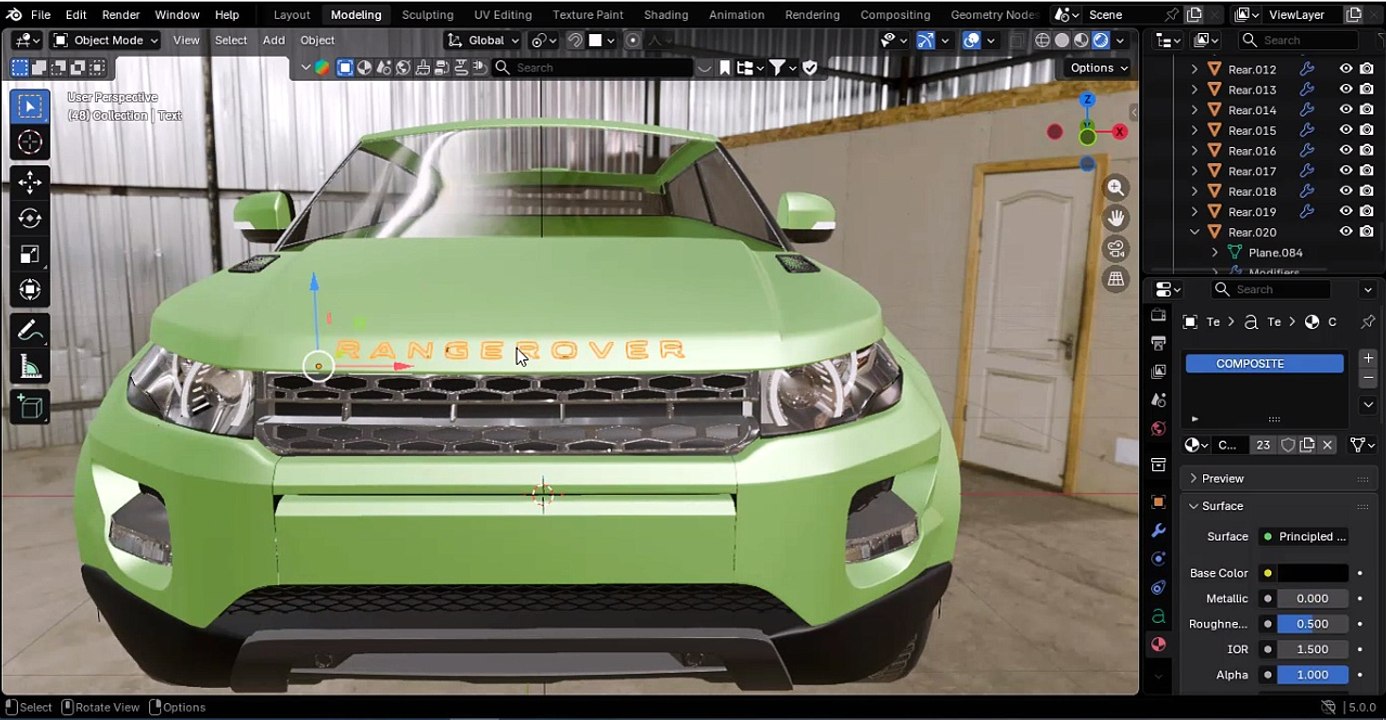This screenshot has width=1386, height=720.
Task: Toggle viewport overlays on or off
Action: tap(971, 40)
